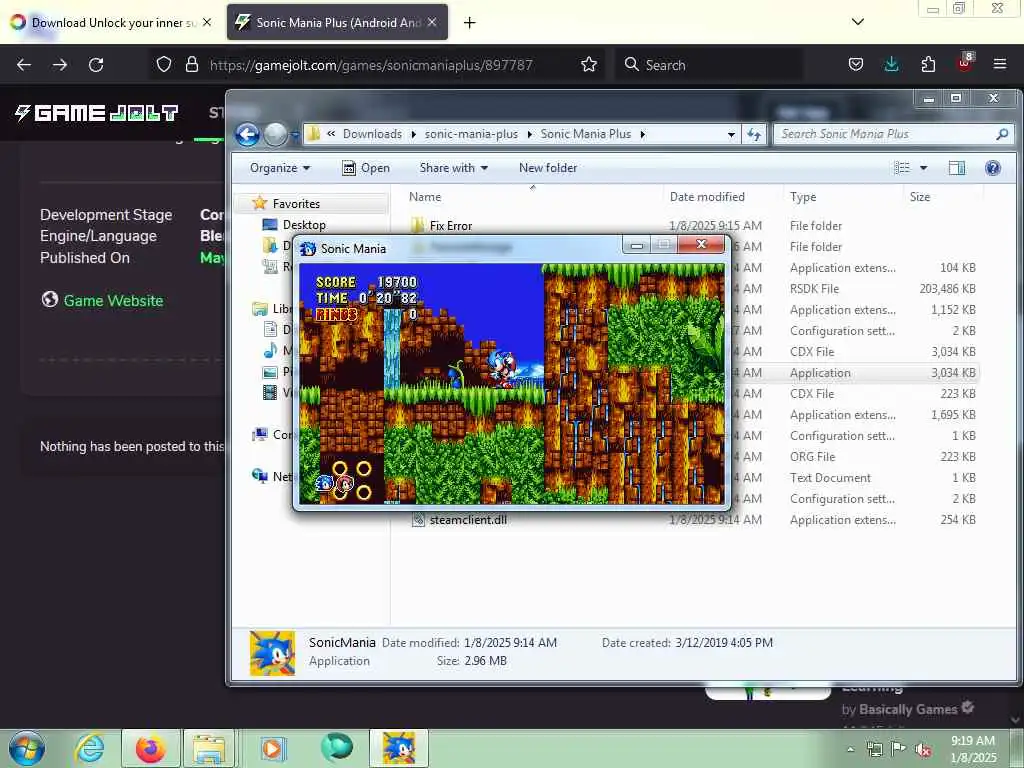Click the Firefox taskbar icon
Image resolution: width=1024 pixels, height=768 pixels.
tap(150, 748)
